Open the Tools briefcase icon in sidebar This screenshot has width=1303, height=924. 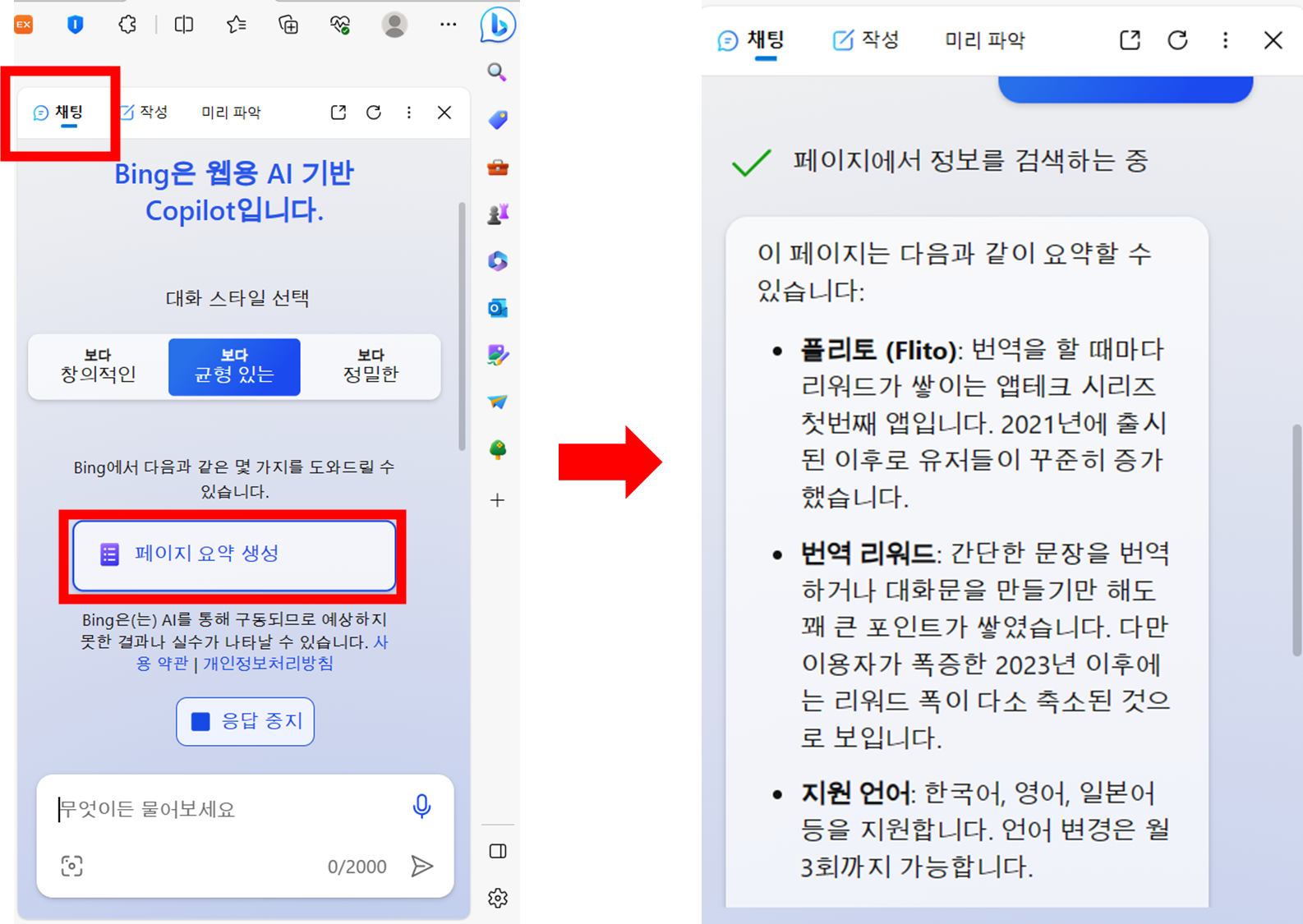click(x=498, y=168)
